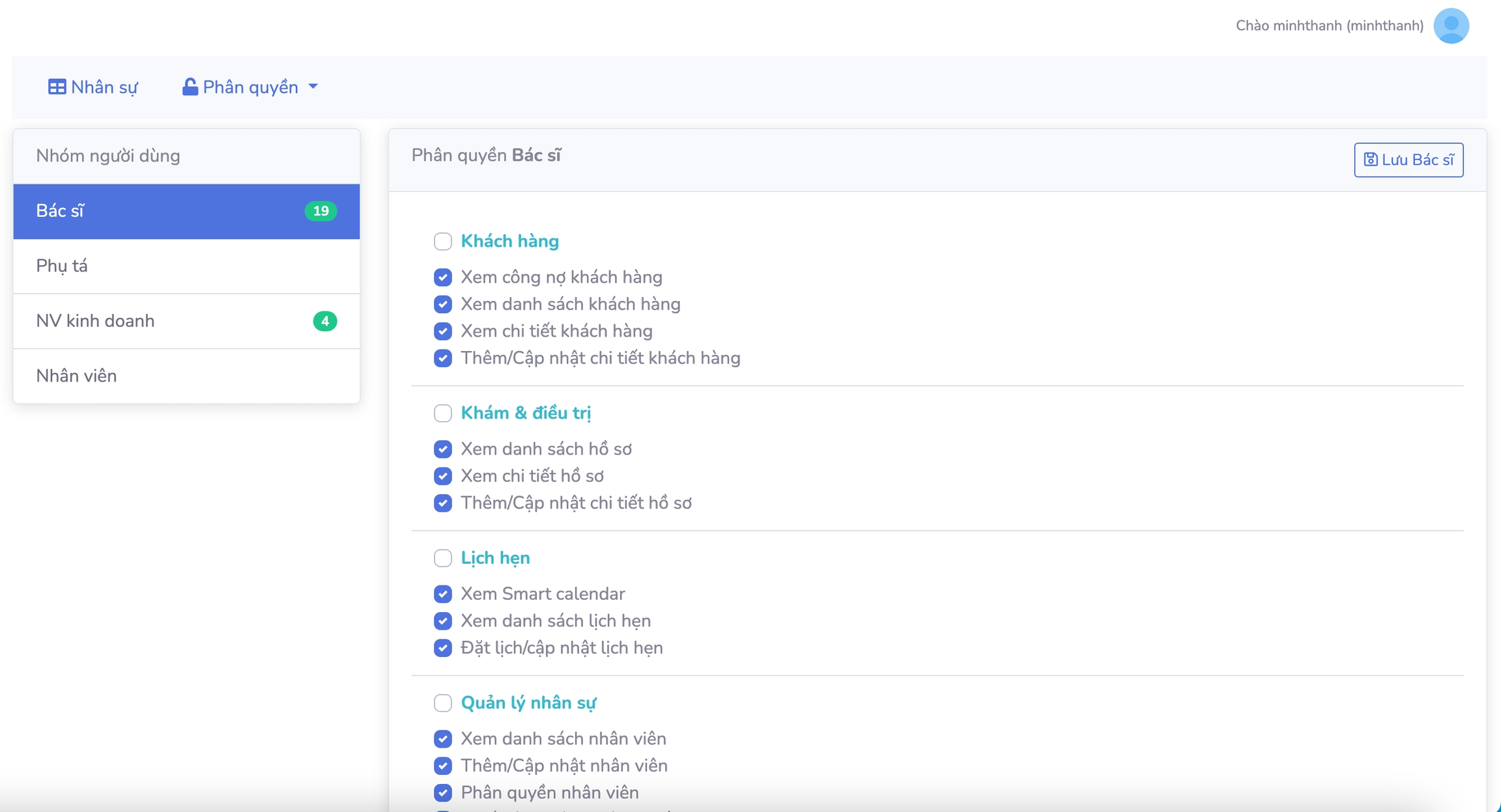Viewport: 1501px width, 812px height.
Task: Uncheck Phân quyền nhân viên permission
Action: click(x=443, y=792)
